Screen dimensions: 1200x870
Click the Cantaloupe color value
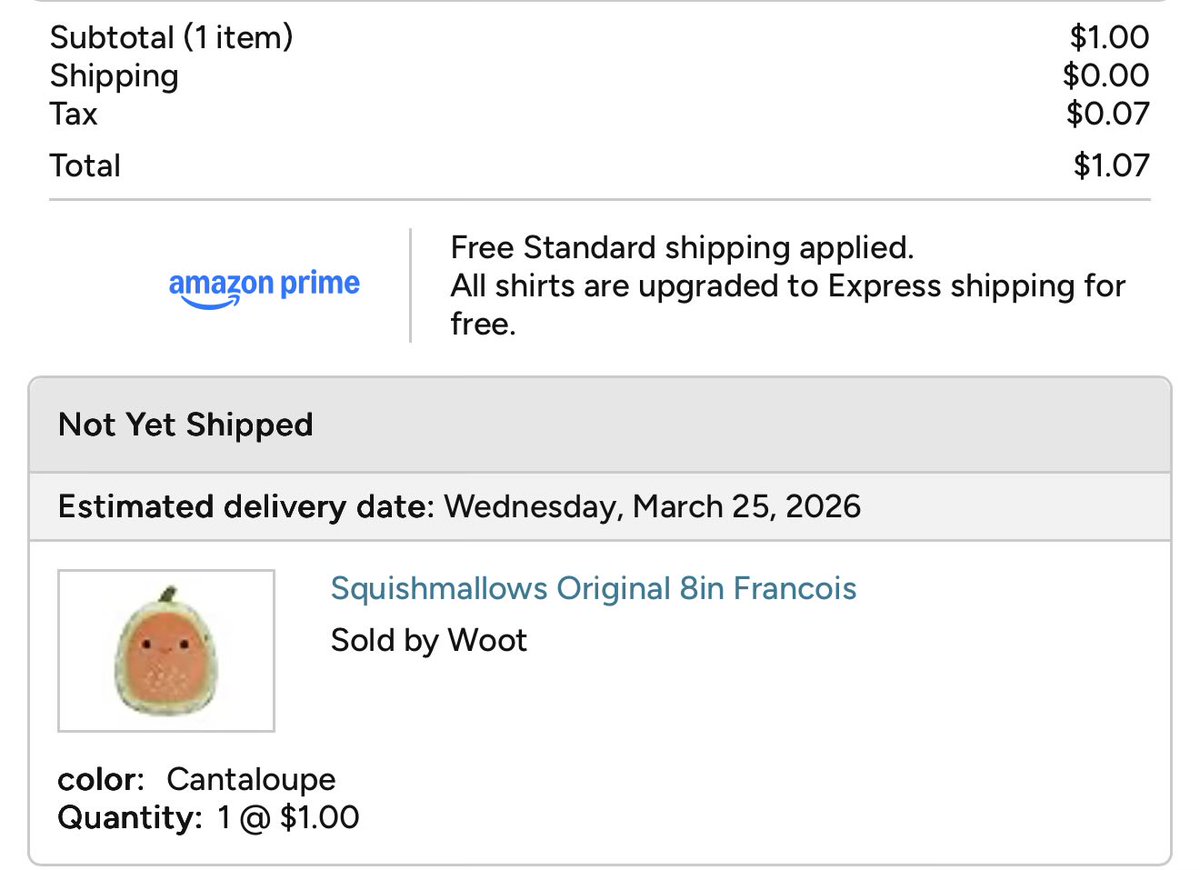tap(251, 779)
